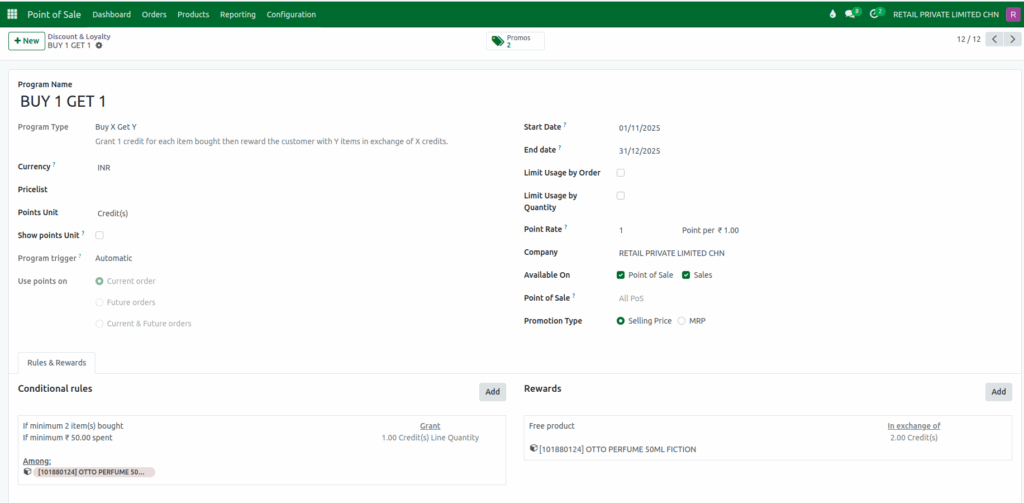Screen dimensions: 1024x503
Task: Click the debug droplet icon
Action: [x=833, y=14]
